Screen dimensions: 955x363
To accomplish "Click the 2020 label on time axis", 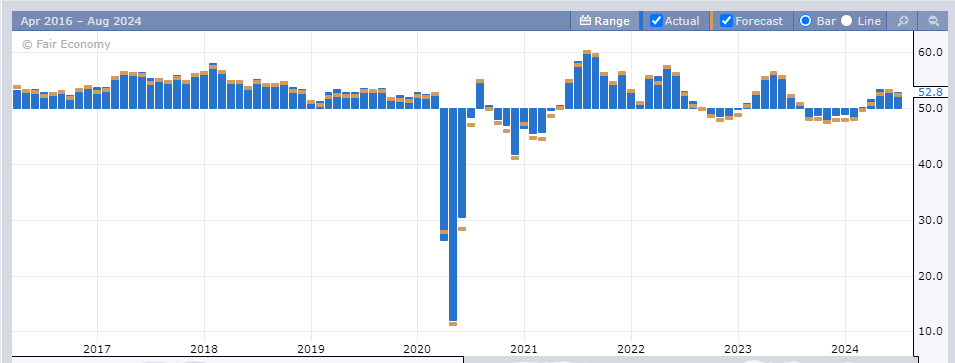I will pyautogui.click(x=417, y=350).
